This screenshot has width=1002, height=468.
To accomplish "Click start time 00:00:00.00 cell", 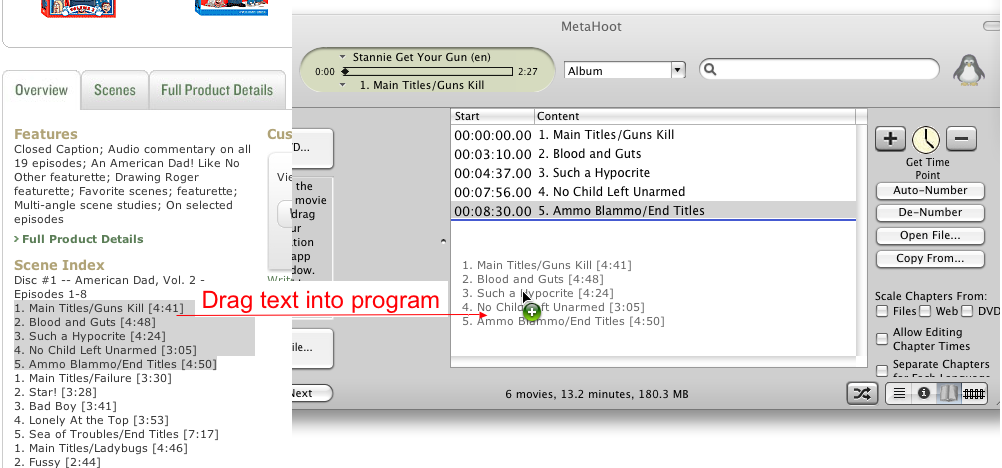I will tap(493, 136).
